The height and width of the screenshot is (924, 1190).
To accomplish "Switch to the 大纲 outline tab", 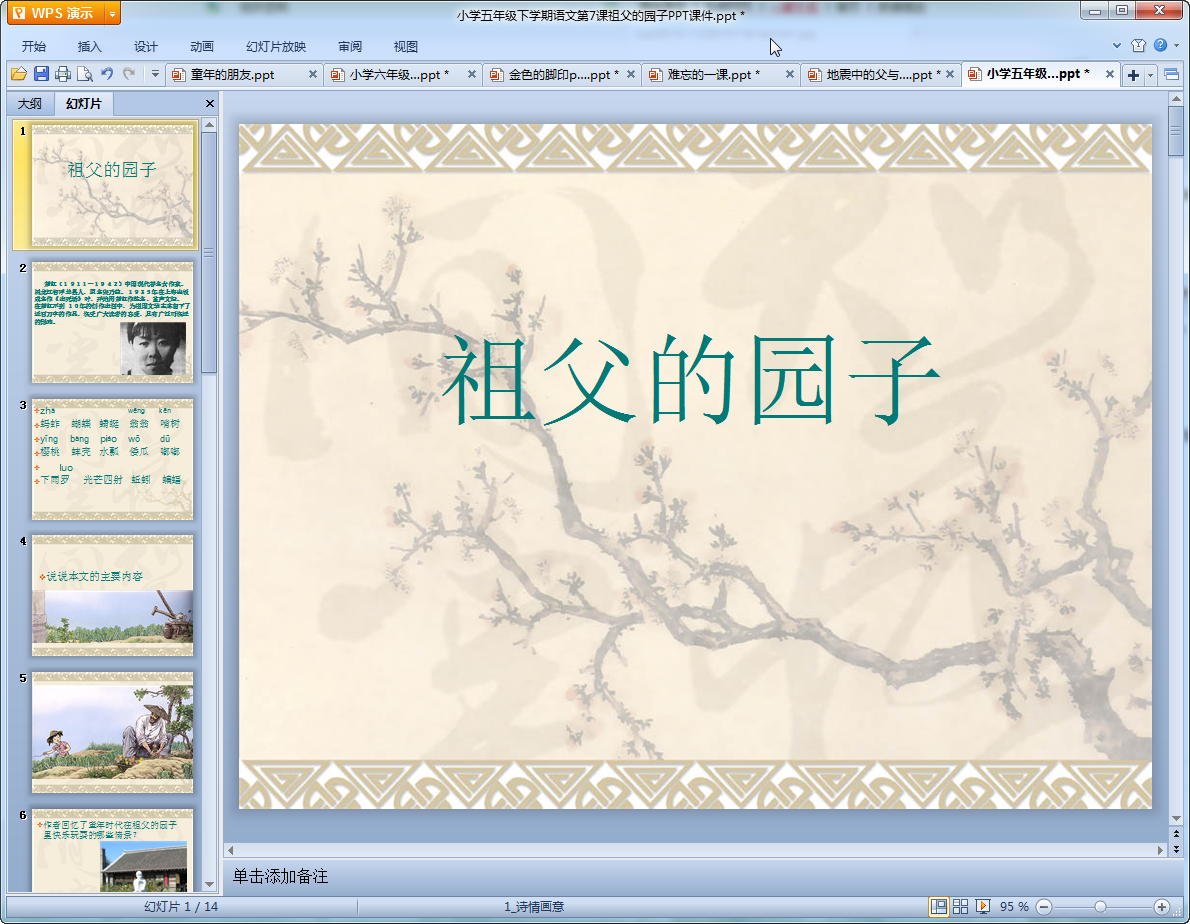I will tap(30, 103).
